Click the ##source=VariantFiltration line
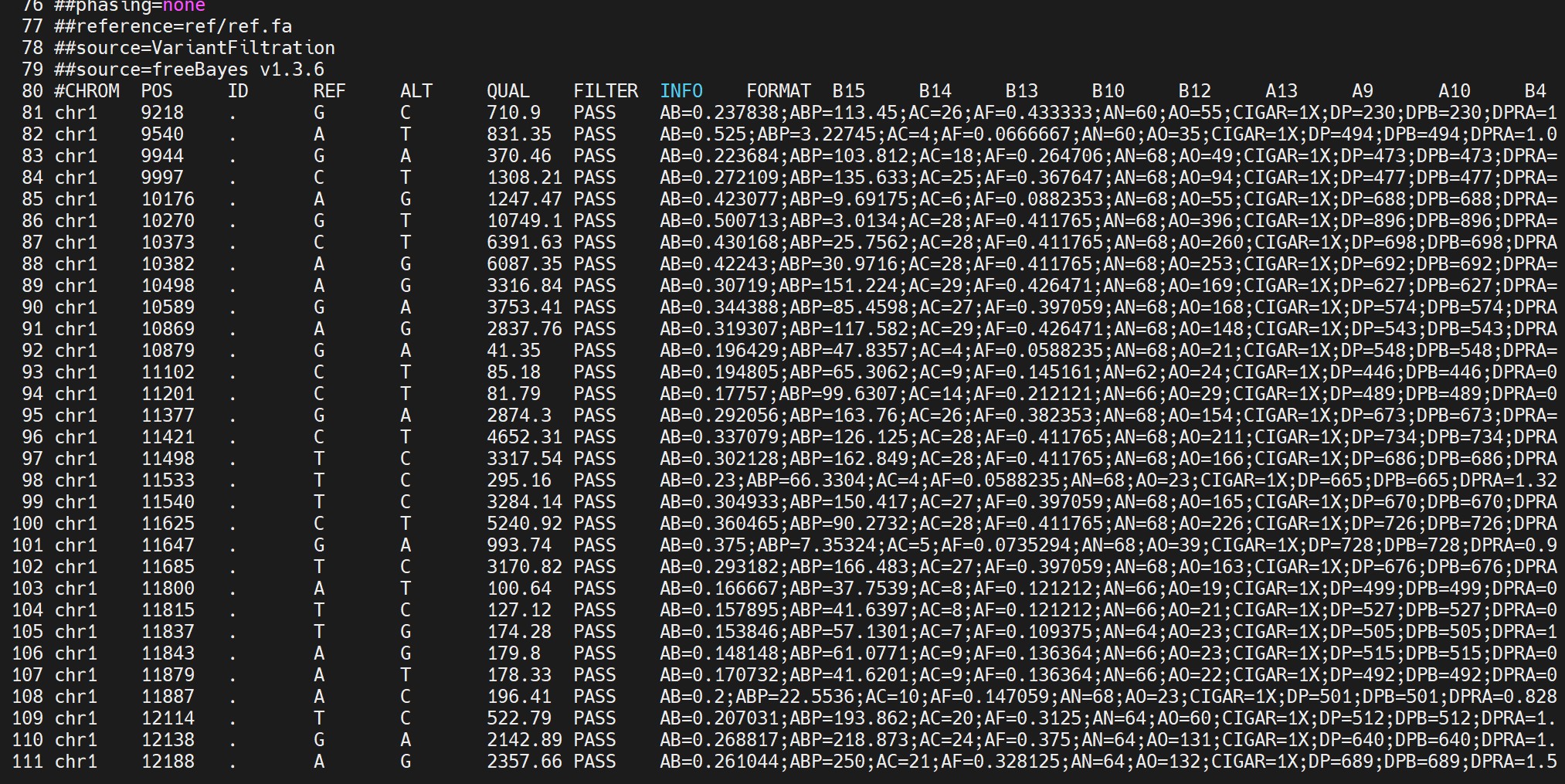1565x784 pixels. tap(195, 48)
